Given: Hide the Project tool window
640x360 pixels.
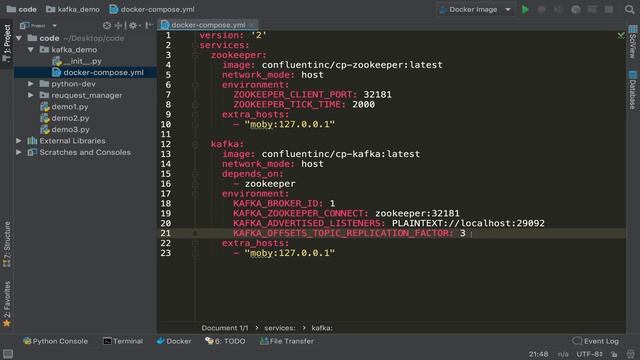Looking at the screenshot, I should (x=149, y=25).
